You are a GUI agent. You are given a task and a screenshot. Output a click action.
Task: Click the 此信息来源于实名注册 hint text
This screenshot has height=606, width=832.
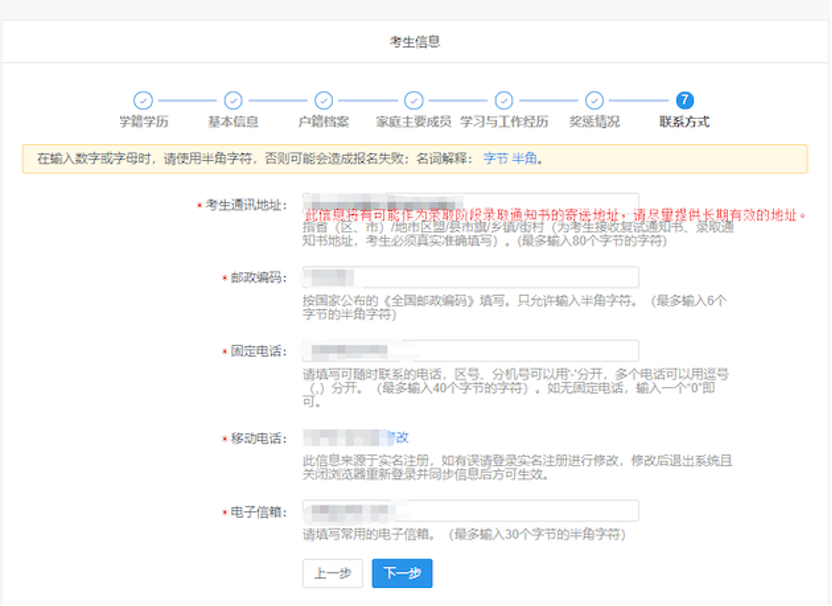click(x=517, y=468)
